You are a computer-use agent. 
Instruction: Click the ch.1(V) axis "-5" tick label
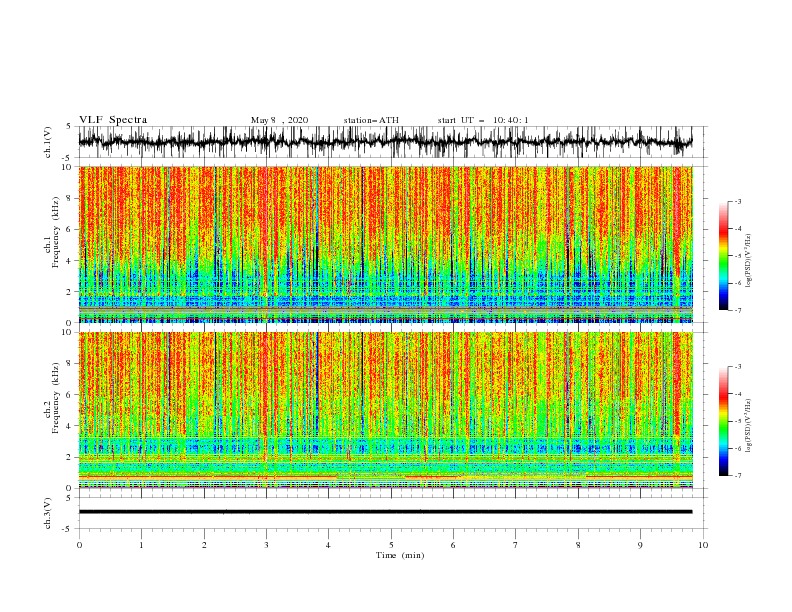68,158
